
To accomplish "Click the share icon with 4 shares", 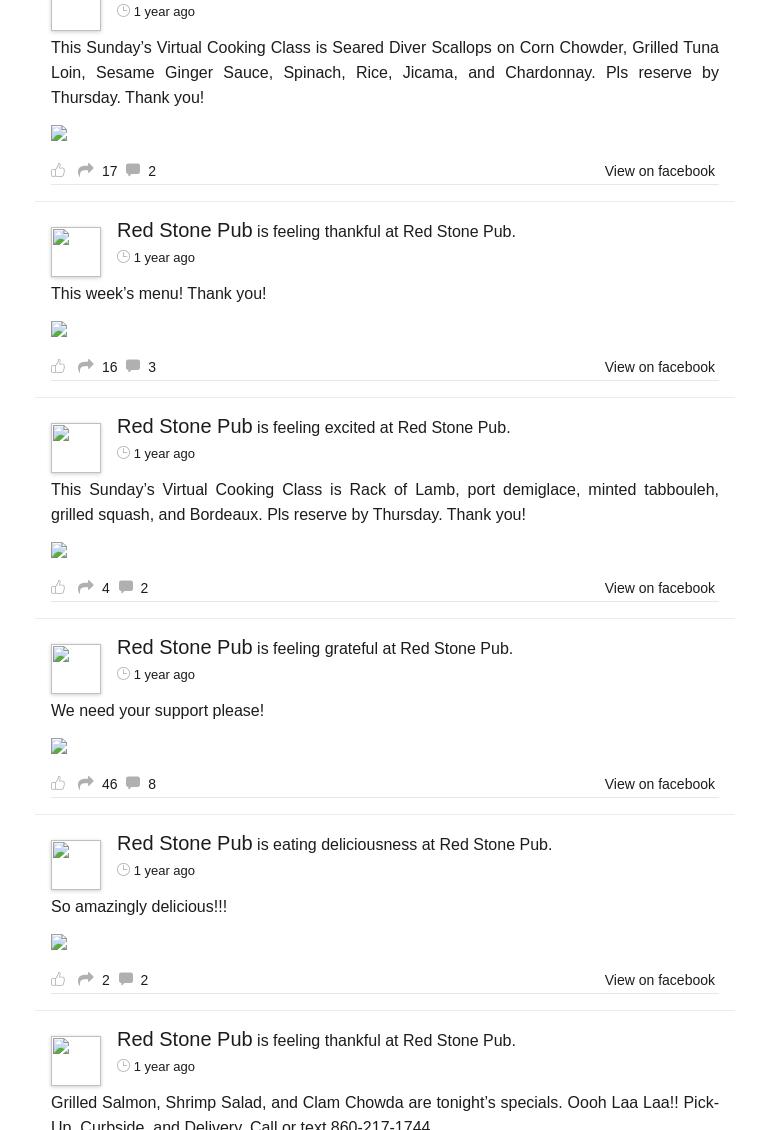I will [86, 587].
